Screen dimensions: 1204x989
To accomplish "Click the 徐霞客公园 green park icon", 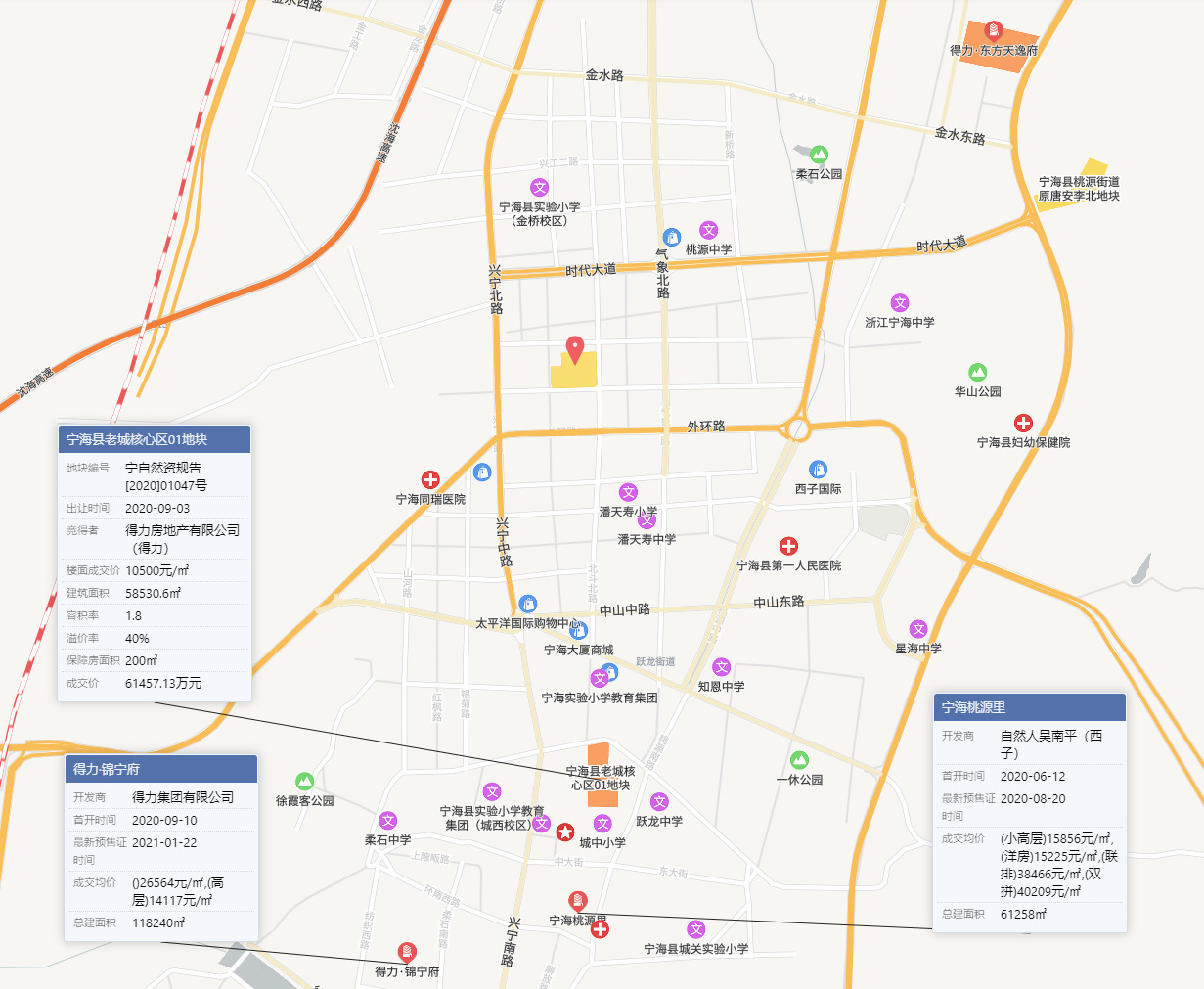I will tap(304, 781).
